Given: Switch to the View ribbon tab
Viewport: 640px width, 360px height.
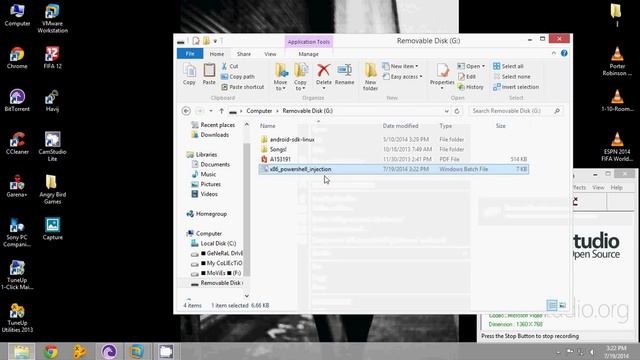Looking at the screenshot, I should [x=270, y=54].
